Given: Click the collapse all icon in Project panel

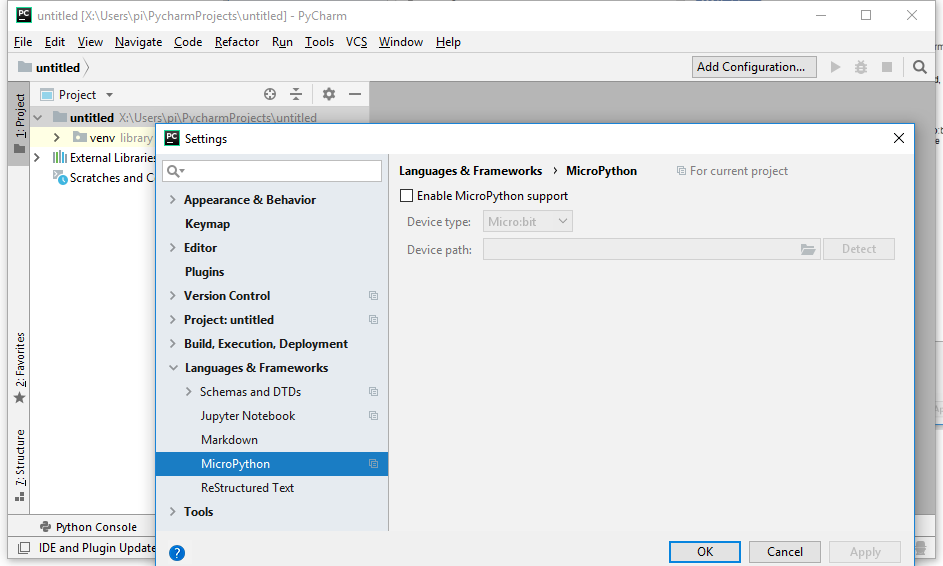Looking at the screenshot, I should click(x=296, y=94).
